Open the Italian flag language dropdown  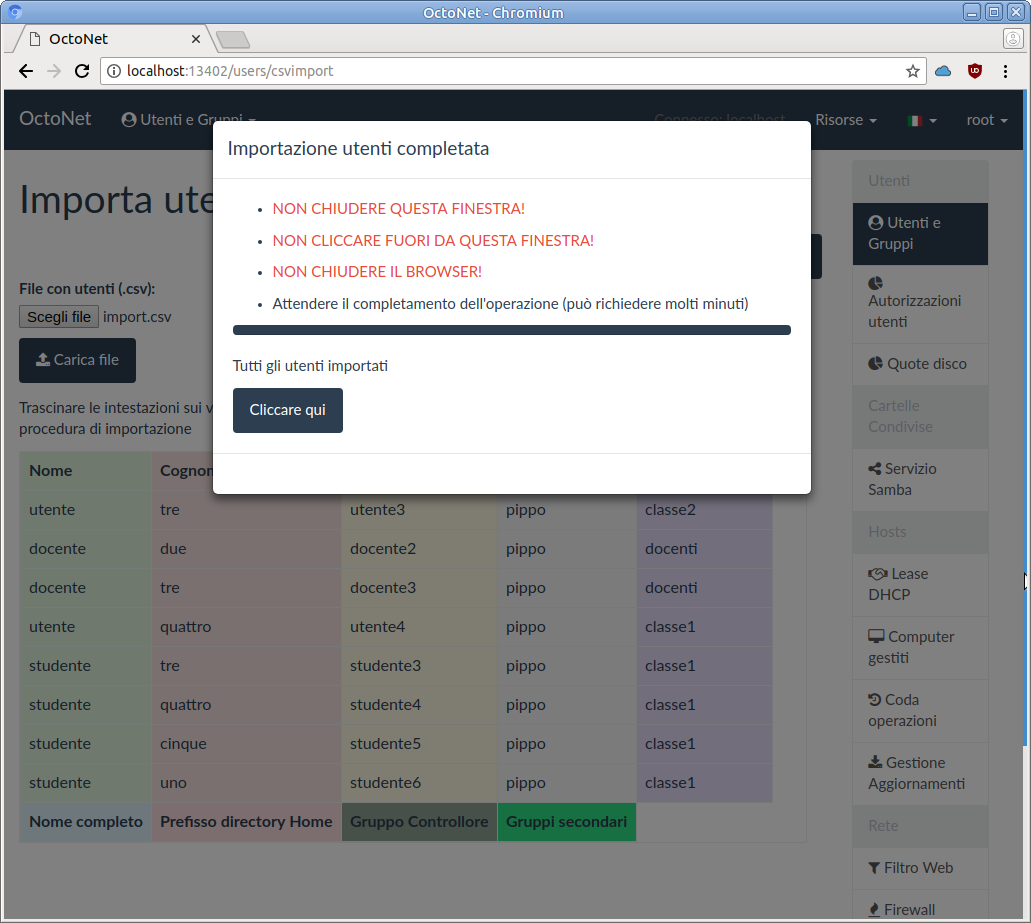922,120
